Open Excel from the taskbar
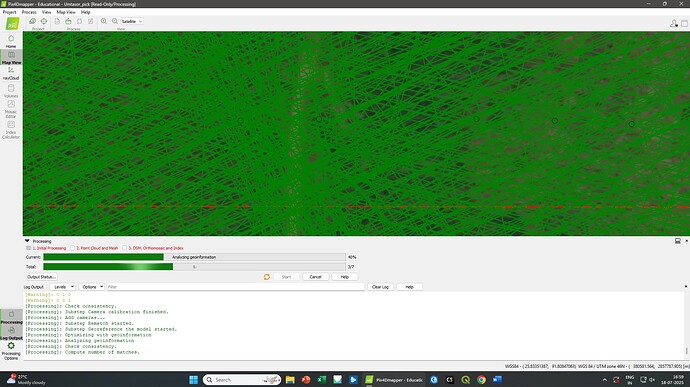This screenshot has width=690, height=387. [322, 380]
